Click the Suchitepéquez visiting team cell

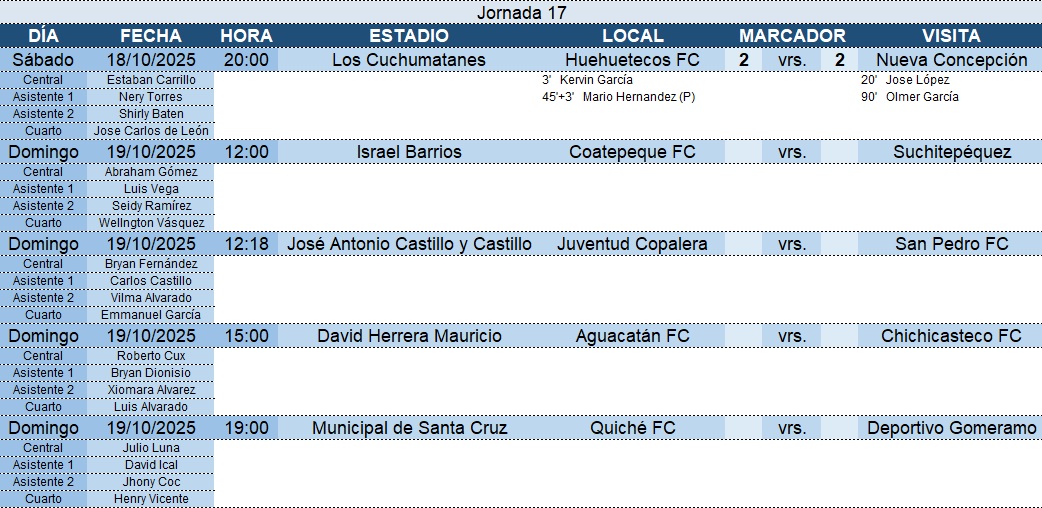pos(951,152)
